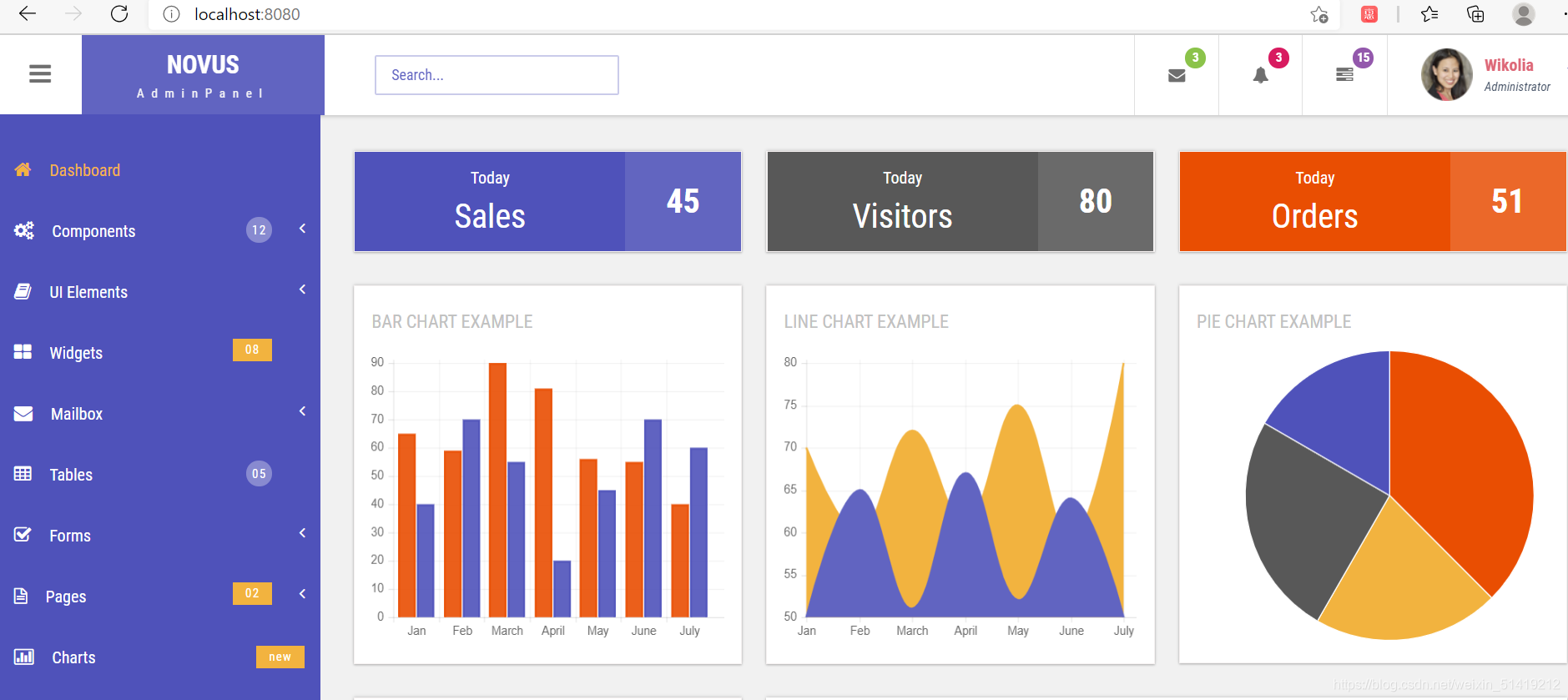The width and height of the screenshot is (1568, 700).
Task: Click the Widgets badge 08
Action: [252, 350]
